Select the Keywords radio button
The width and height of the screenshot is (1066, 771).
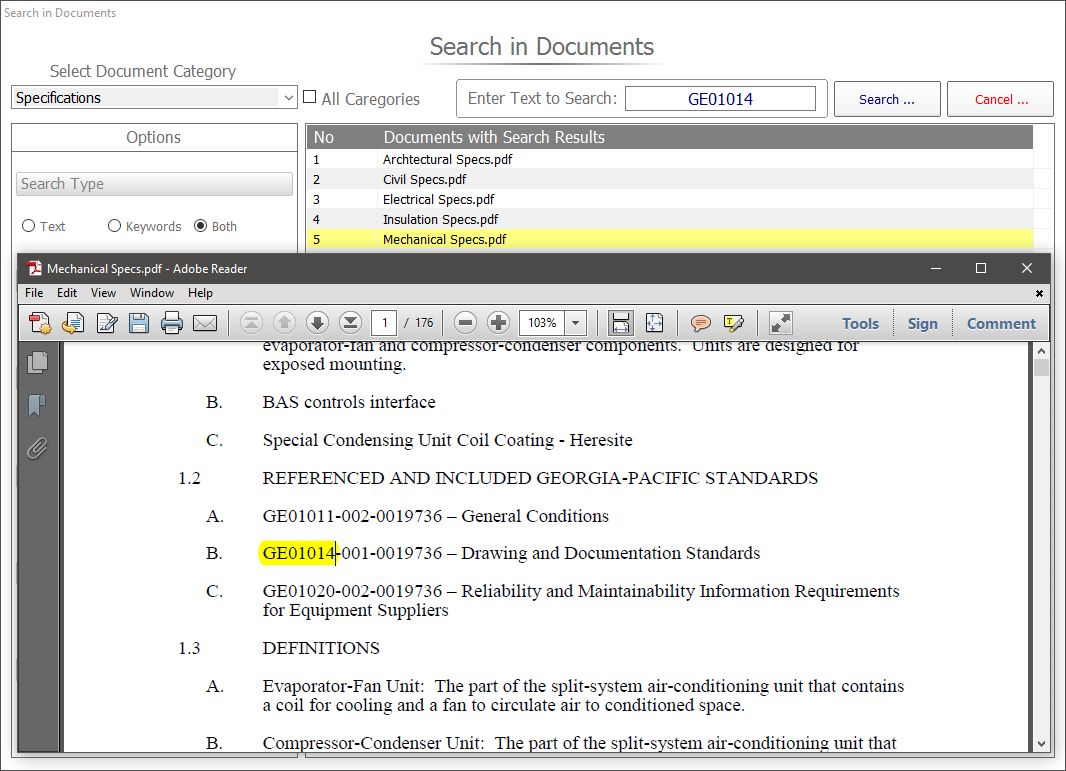tap(114, 226)
